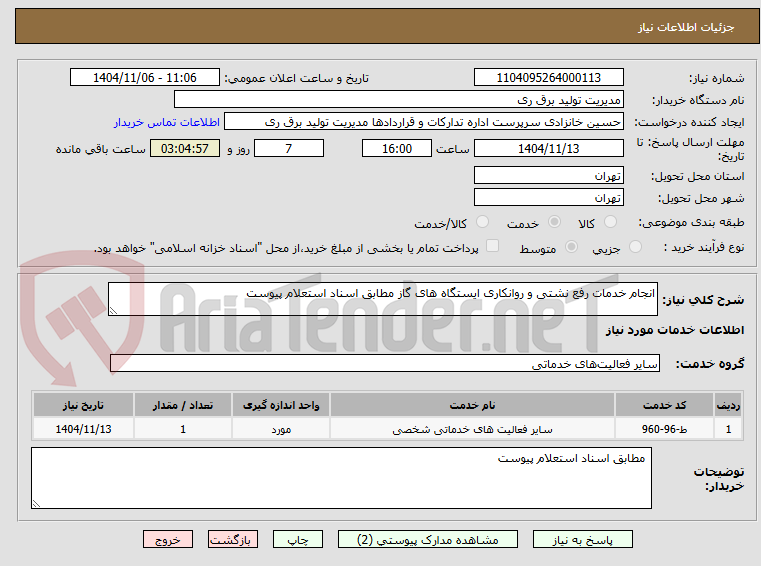Viewport: 761px width, 566px height.
Task: Select the جزیی purchase type radio
Action: 635,247
